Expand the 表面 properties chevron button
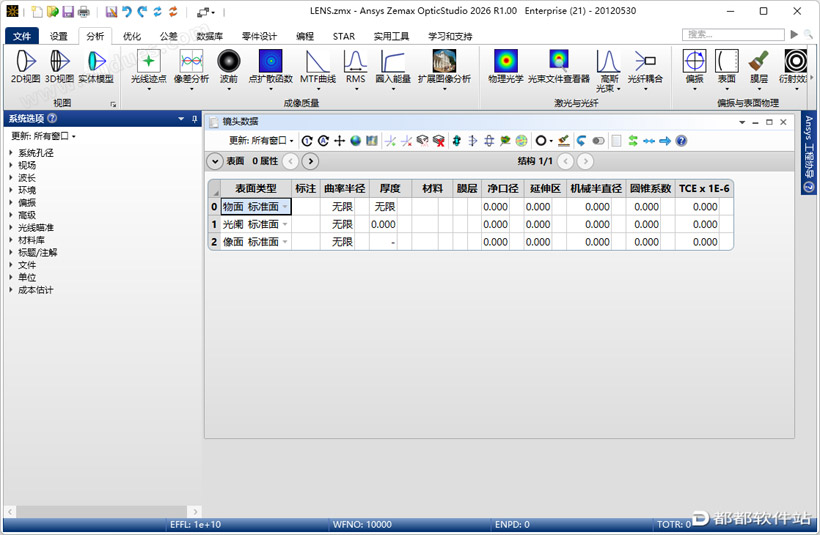The height and width of the screenshot is (535, 820). pos(214,161)
